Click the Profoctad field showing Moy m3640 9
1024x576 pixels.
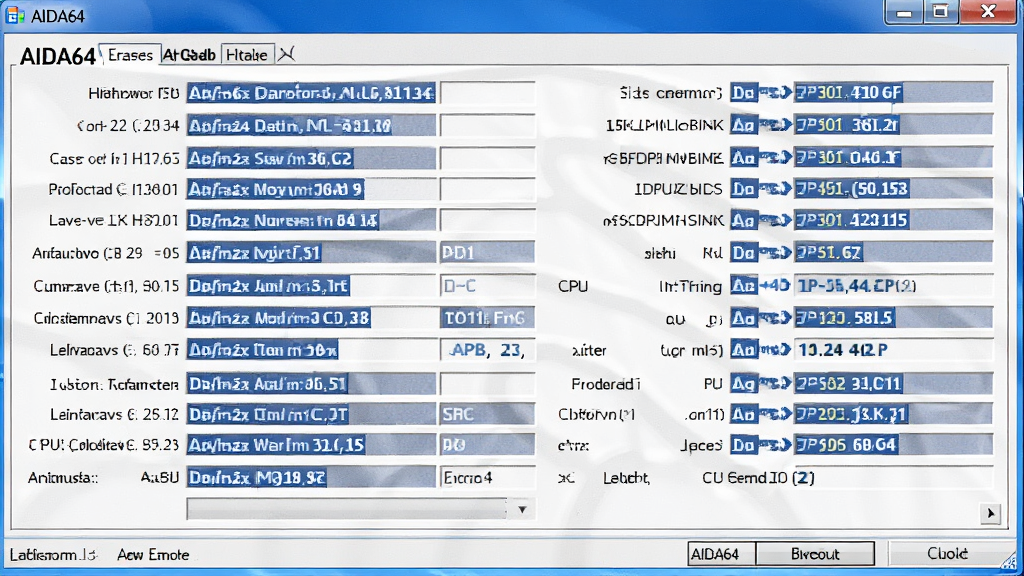[311, 189]
